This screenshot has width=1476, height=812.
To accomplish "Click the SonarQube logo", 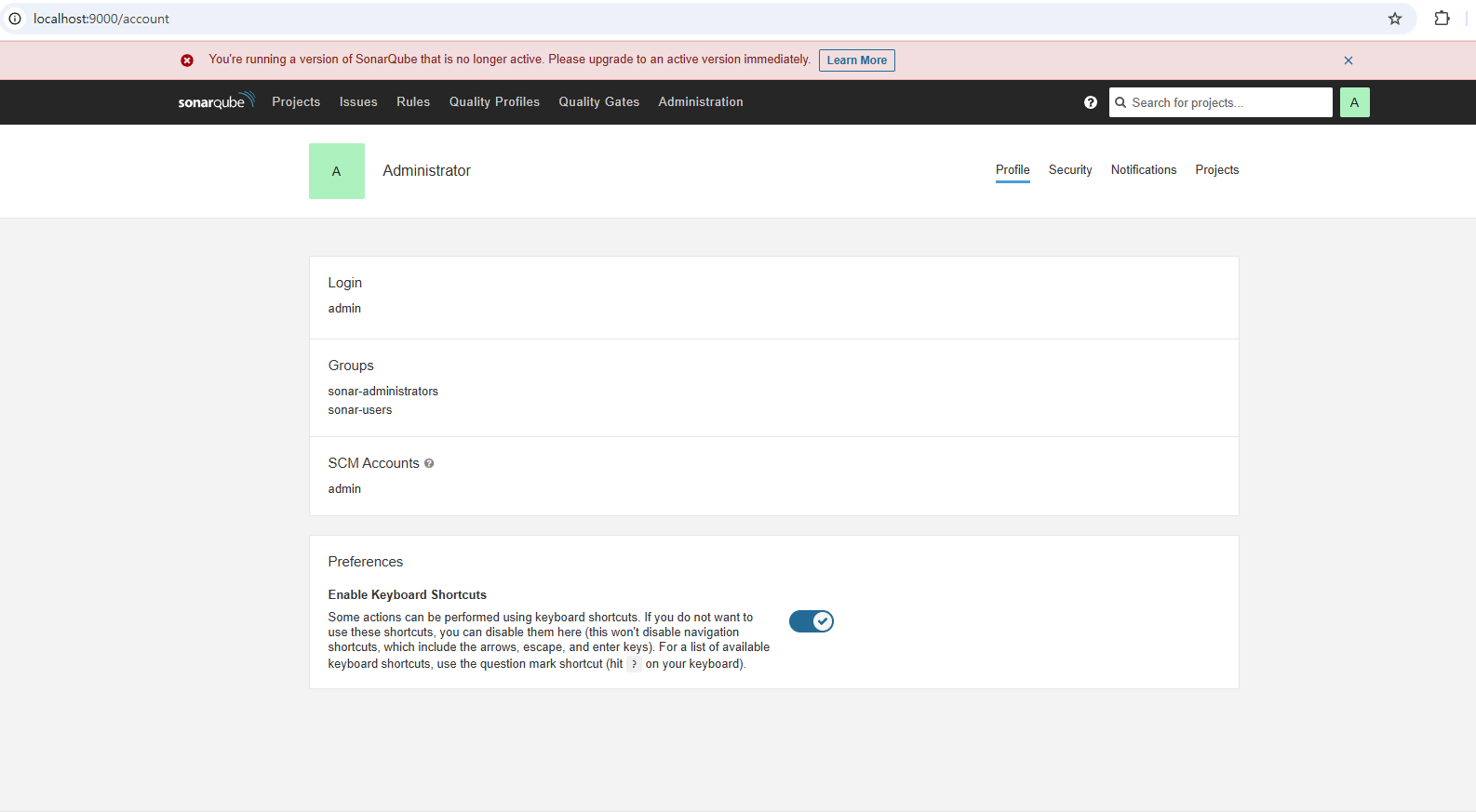I will pyautogui.click(x=215, y=101).
